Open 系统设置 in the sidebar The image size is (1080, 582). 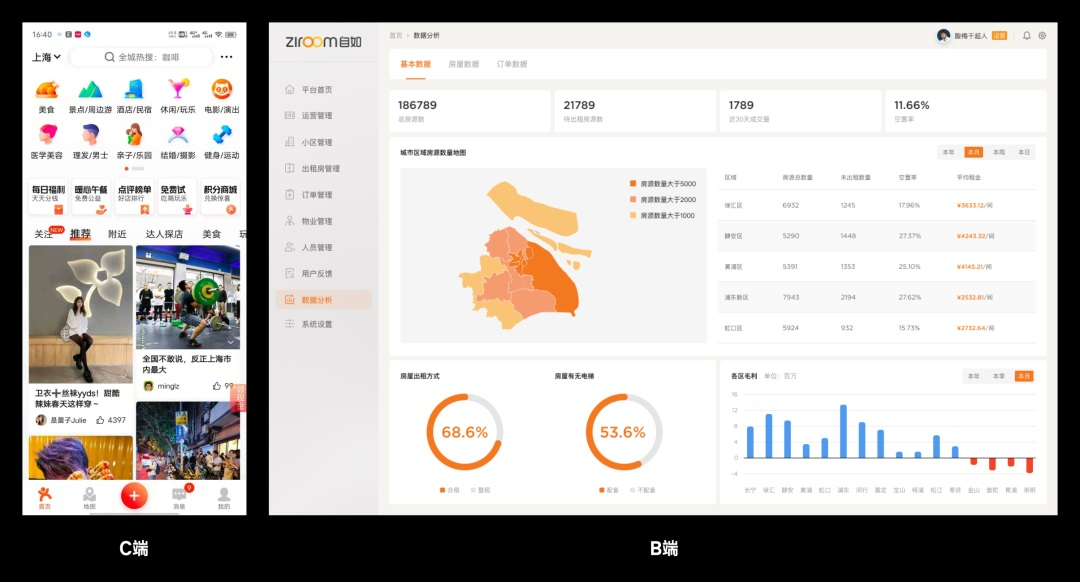324,324
